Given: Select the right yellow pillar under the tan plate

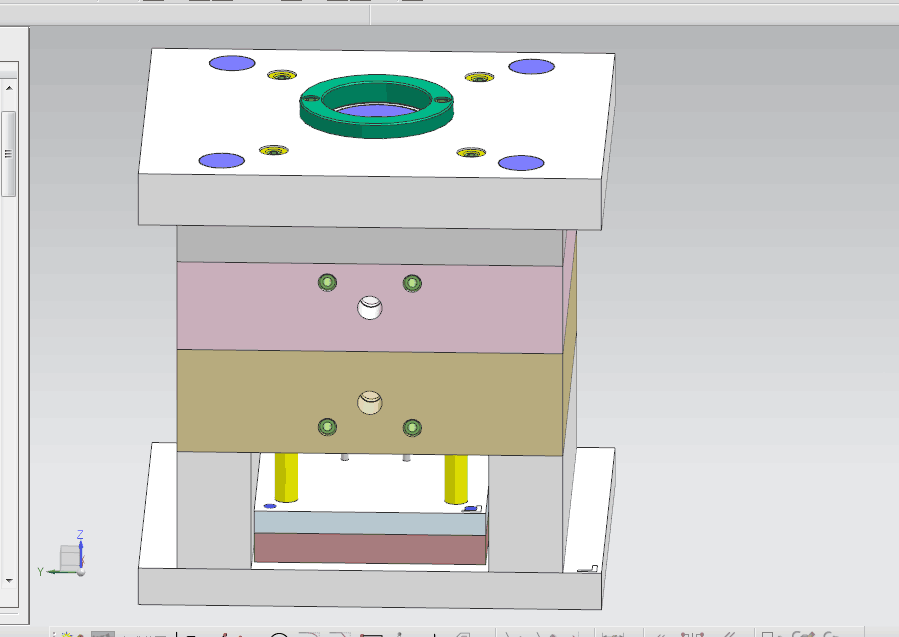Looking at the screenshot, I should (456, 479).
